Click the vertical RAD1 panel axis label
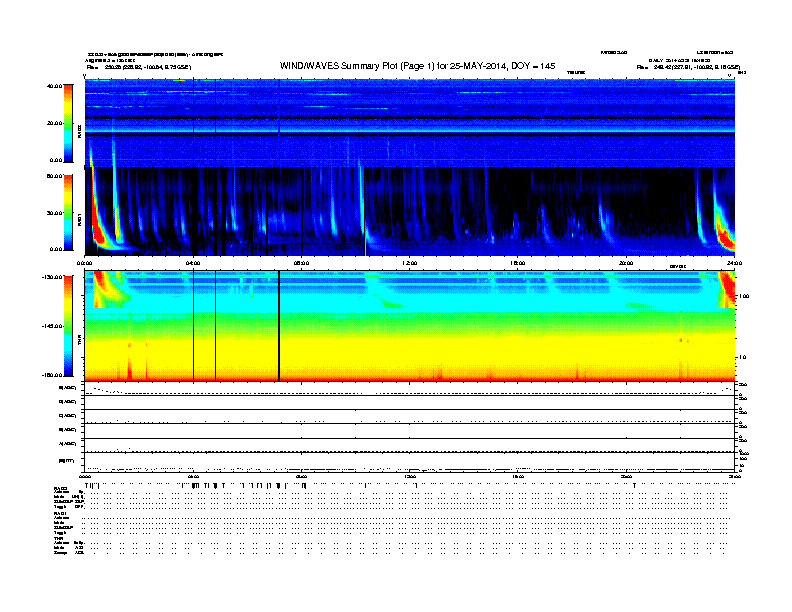This screenshot has width=792, height=612. 79,219
